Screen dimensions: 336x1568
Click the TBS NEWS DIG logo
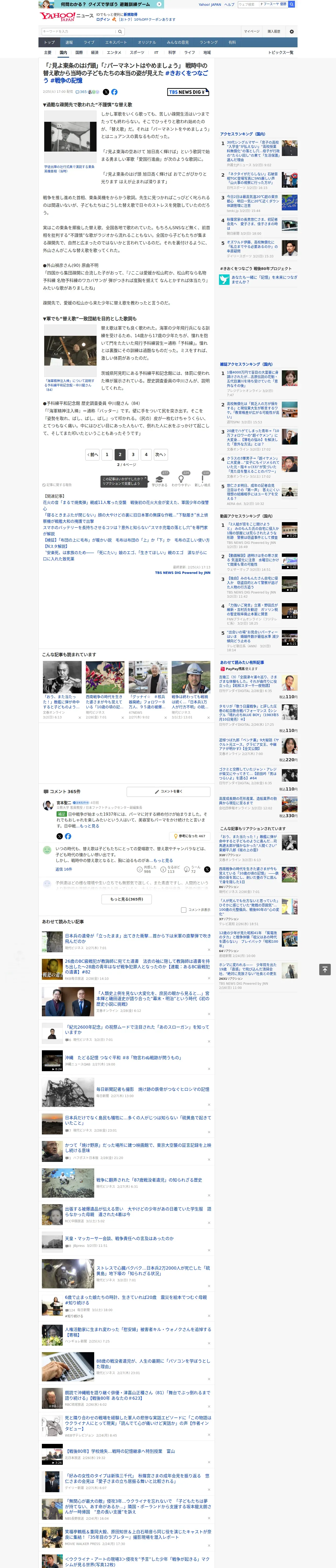pyautogui.click(x=188, y=92)
